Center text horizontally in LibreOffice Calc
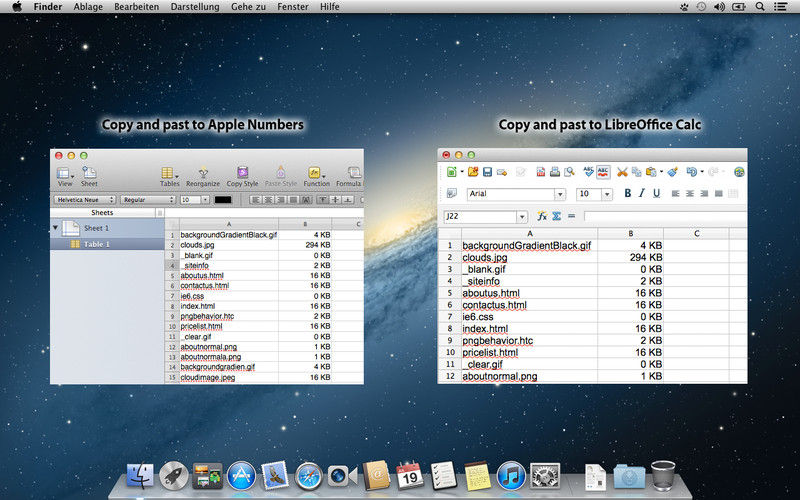The width and height of the screenshot is (800, 500). tap(690, 193)
